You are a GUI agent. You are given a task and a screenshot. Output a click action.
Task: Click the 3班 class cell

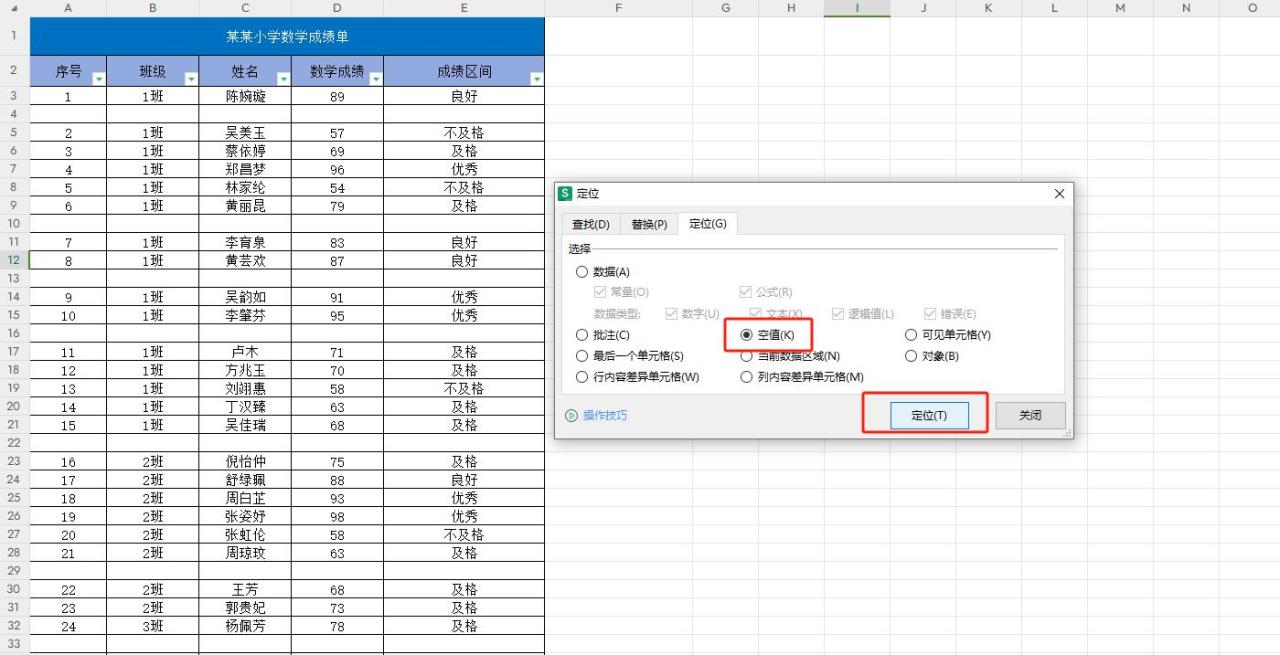pyautogui.click(x=152, y=626)
